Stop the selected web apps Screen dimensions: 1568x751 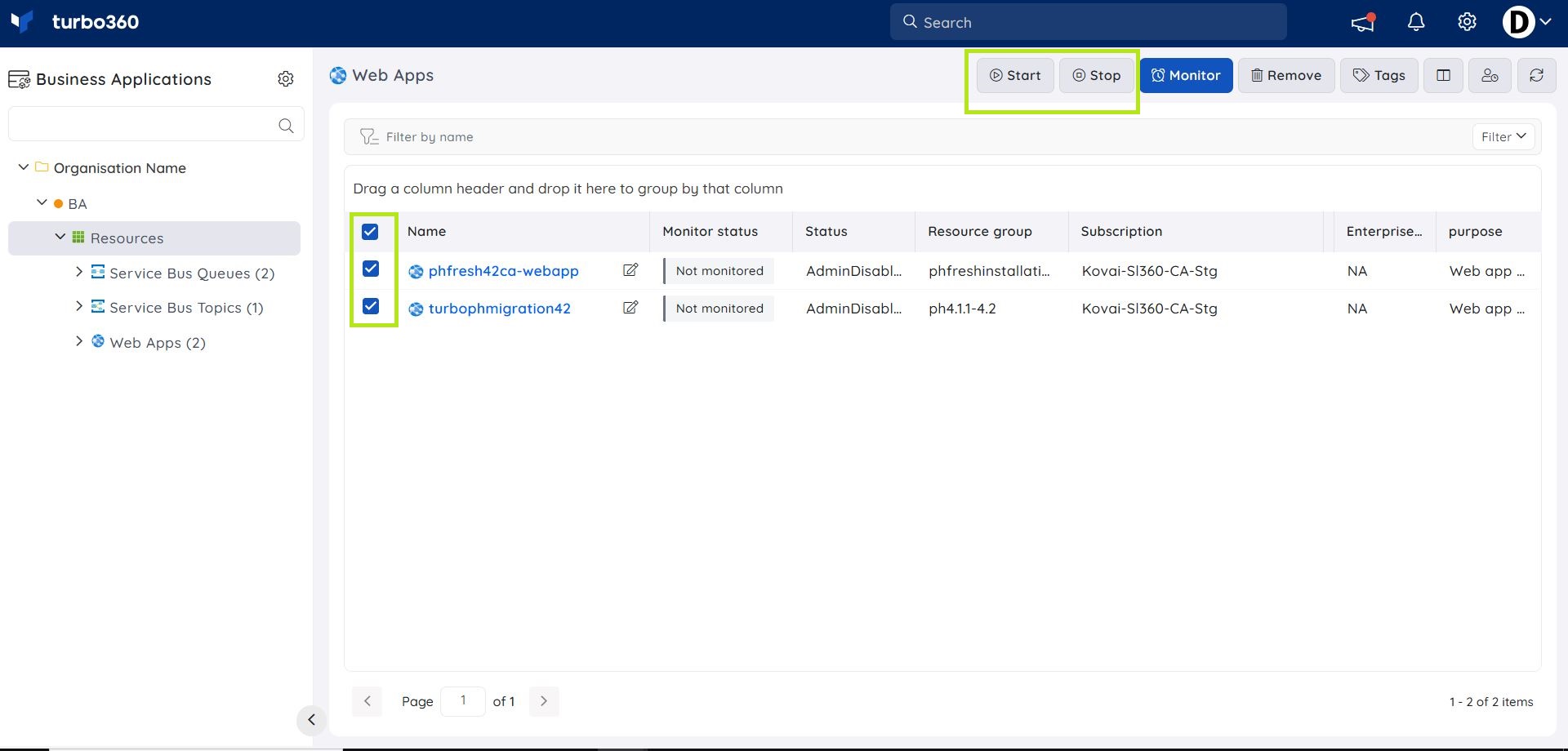pyautogui.click(x=1096, y=76)
